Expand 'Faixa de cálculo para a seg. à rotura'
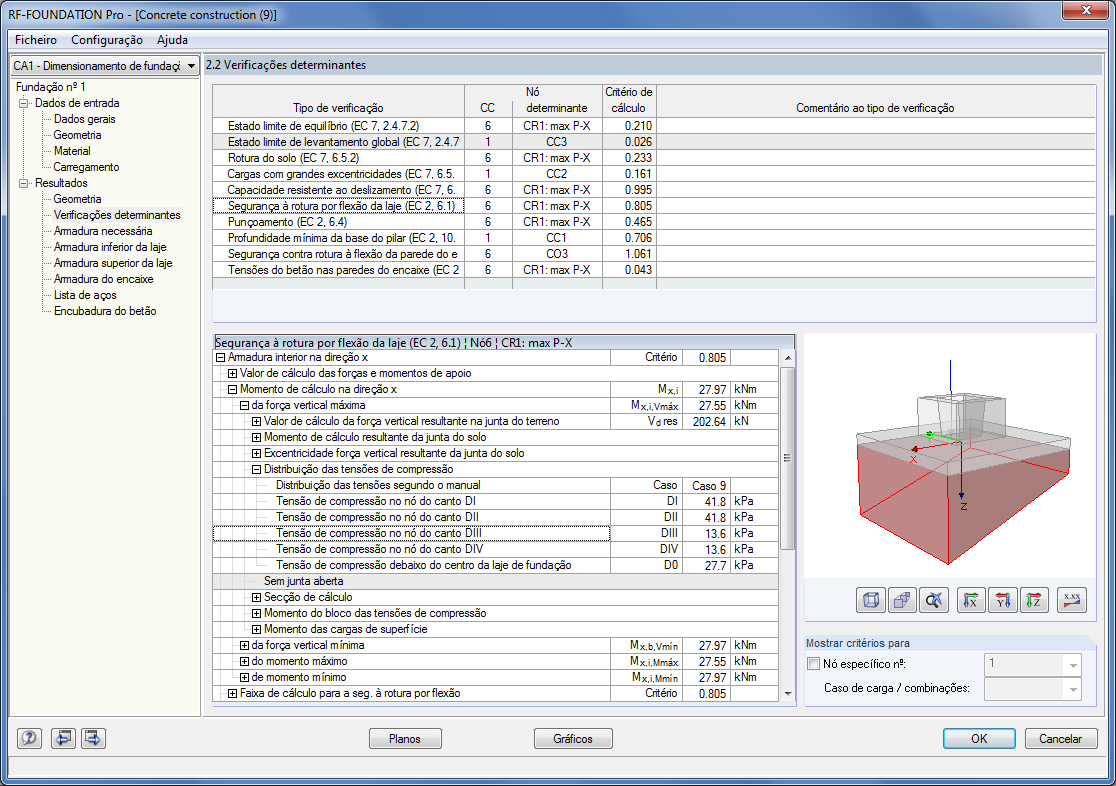1116x786 pixels. click(232, 693)
